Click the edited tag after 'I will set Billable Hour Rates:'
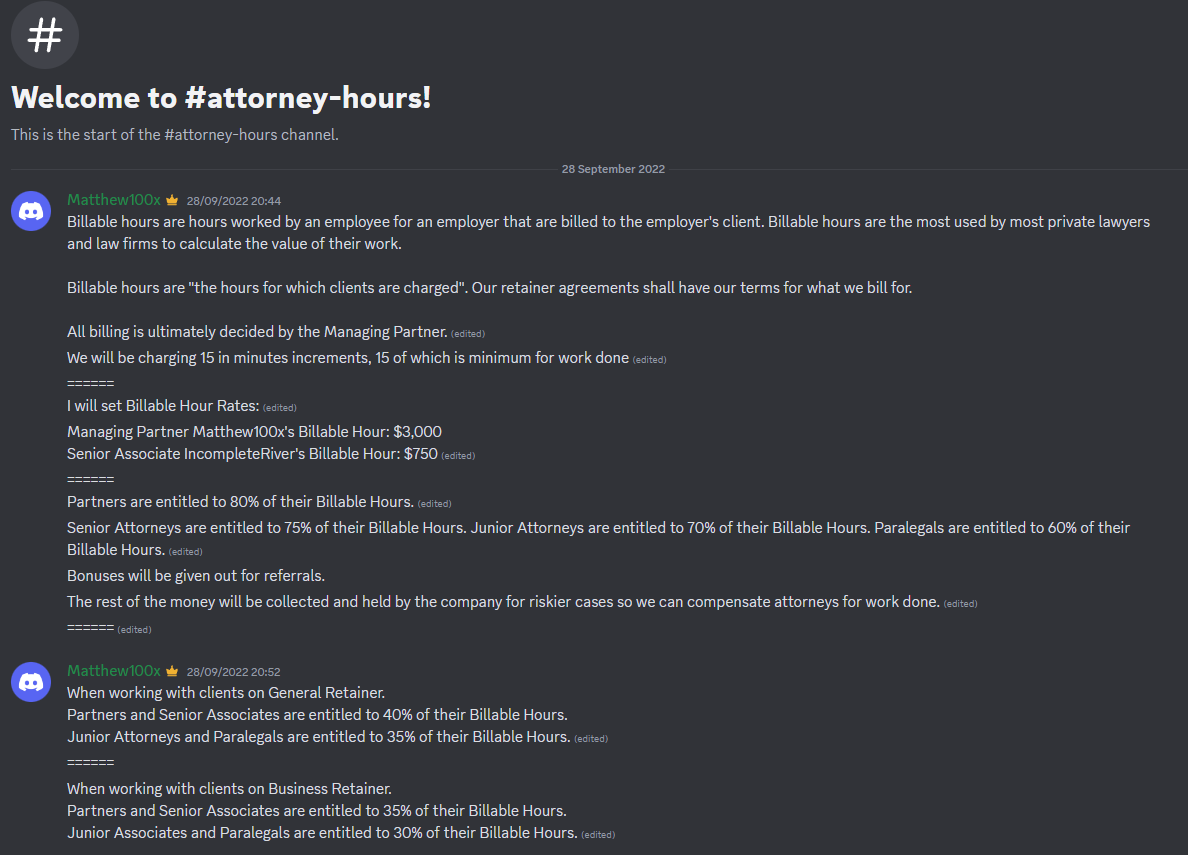 click(280, 408)
